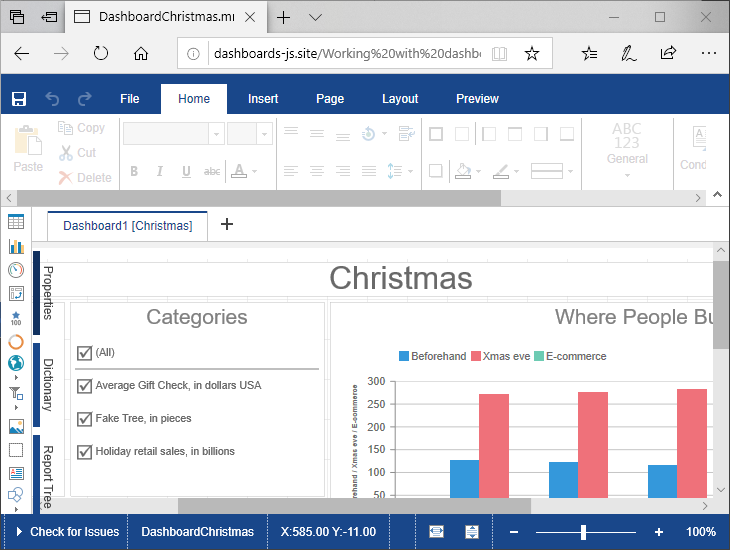Uncheck Average Gift Check, in dollars USA

[84, 386]
